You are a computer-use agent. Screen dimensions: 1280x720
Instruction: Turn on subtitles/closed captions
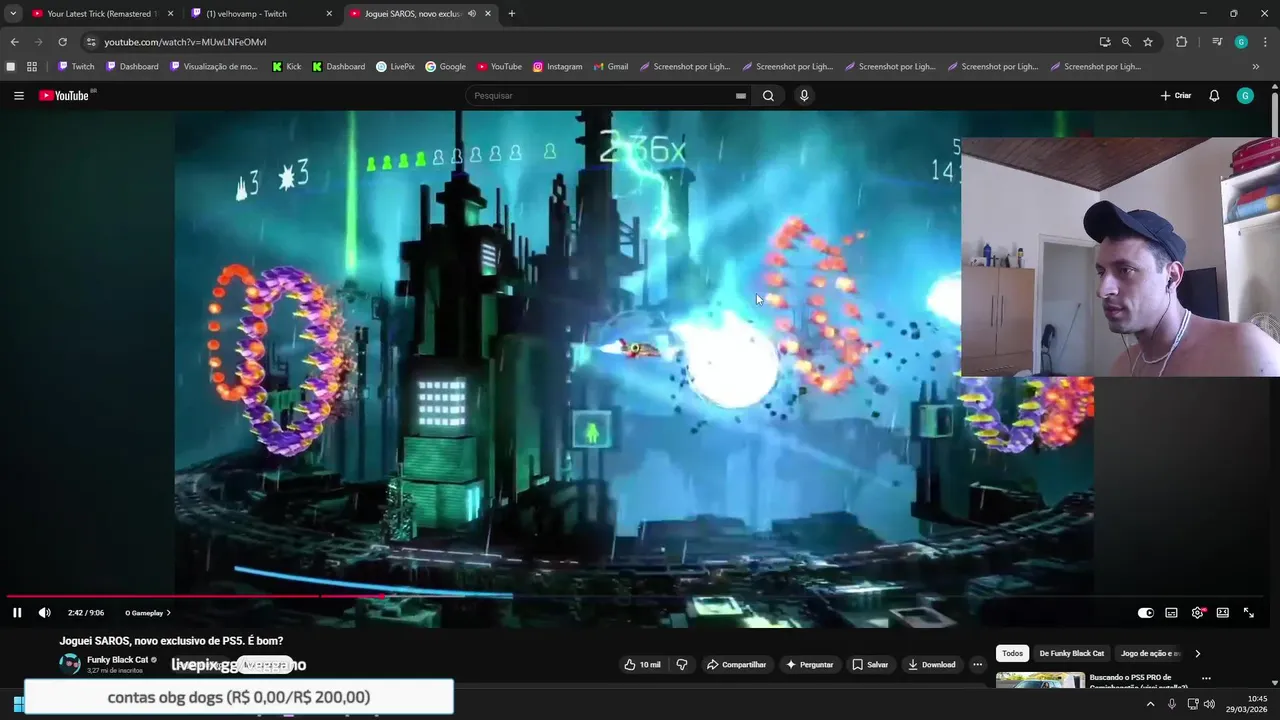click(1171, 613)
